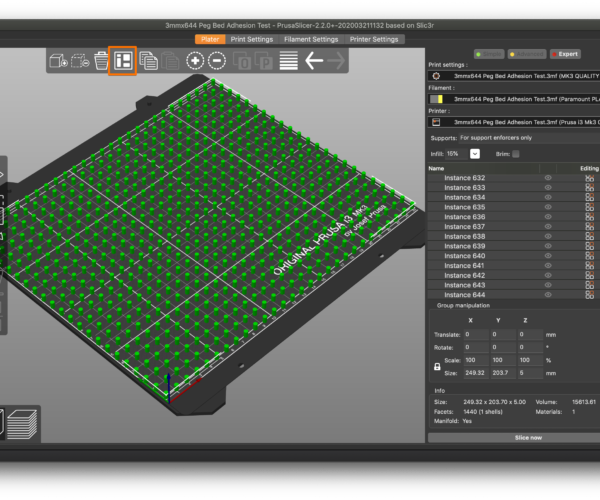Click the Split to parts icon

(x=264, y=61)
